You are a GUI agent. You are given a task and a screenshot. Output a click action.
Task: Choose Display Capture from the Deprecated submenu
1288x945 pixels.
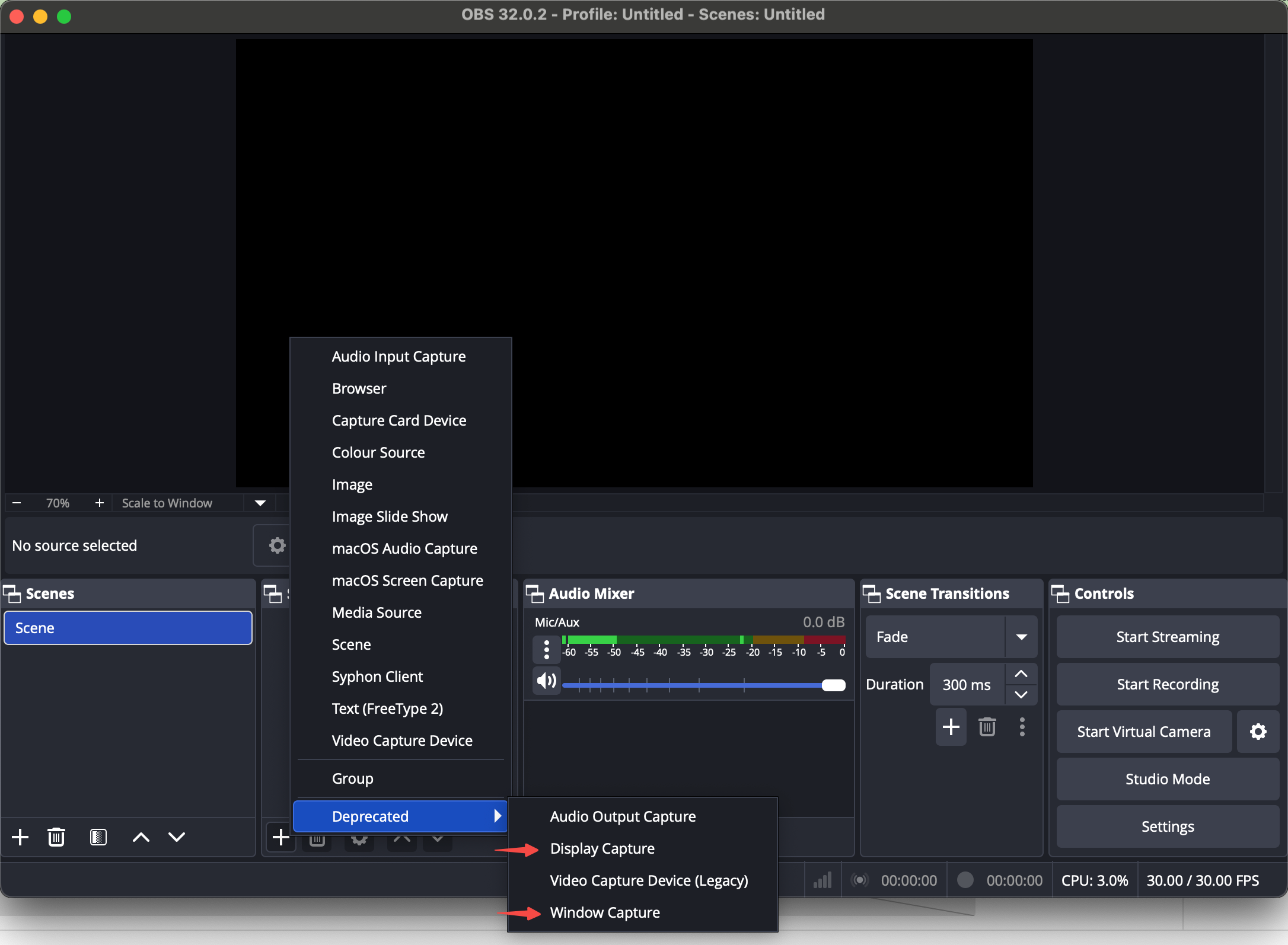pyautogui.click(x=602, y=848)
